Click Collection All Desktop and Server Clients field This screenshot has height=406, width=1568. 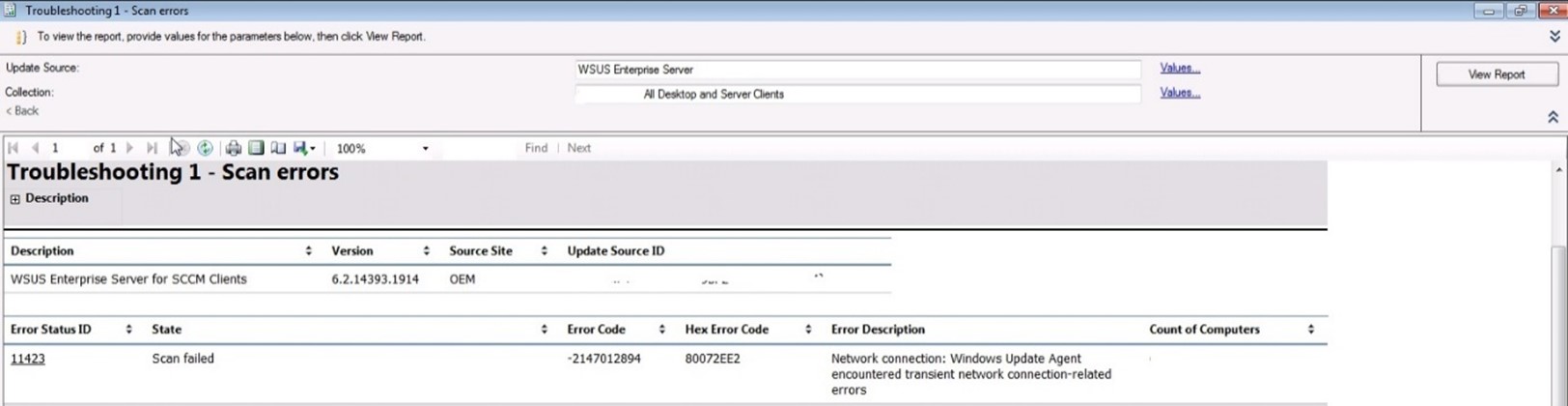click(x=858, y=94)
